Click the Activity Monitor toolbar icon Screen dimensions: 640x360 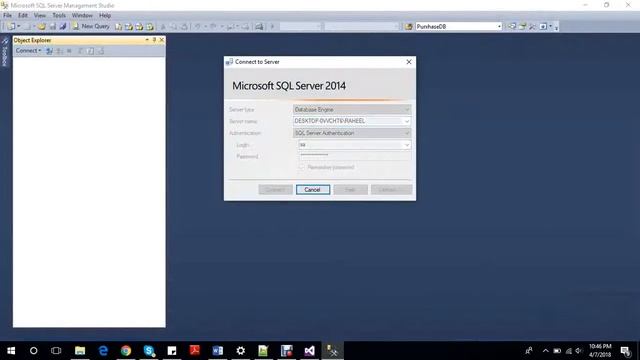tap(259, 27)
